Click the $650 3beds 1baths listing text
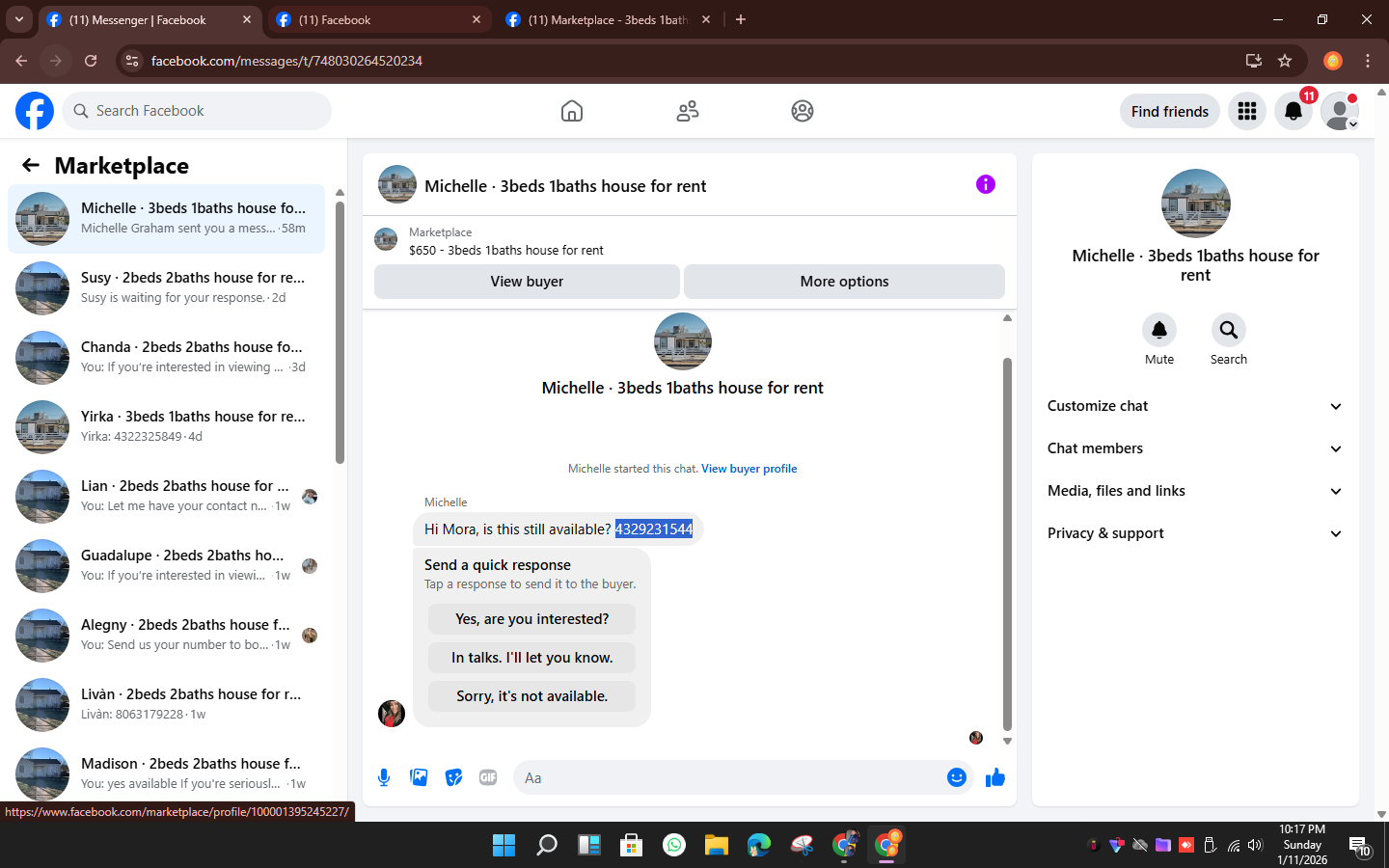Image resolution: width=1389 pixels, height=868 pixels. (506, 250)
